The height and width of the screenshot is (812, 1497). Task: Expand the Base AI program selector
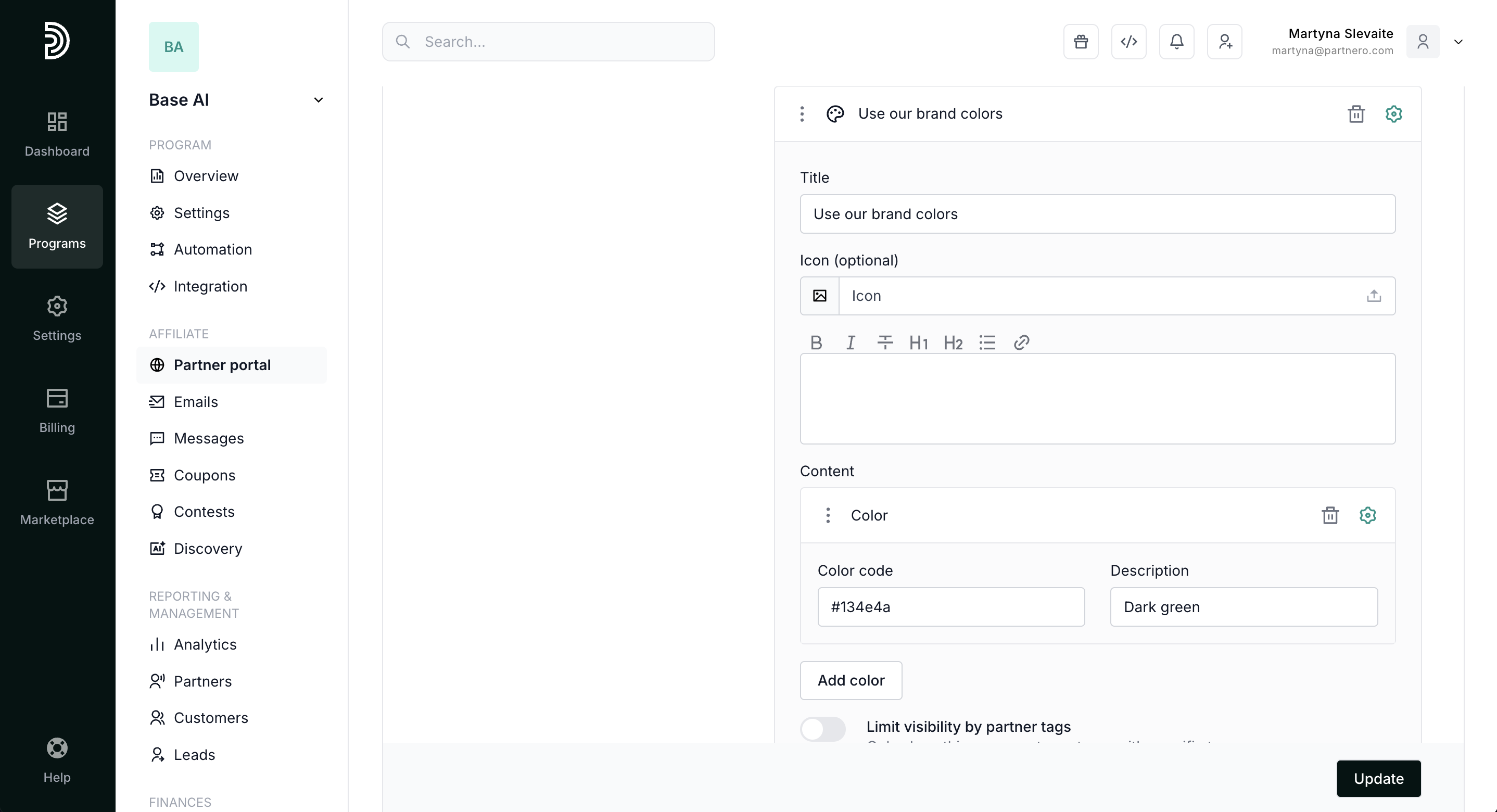318,100
